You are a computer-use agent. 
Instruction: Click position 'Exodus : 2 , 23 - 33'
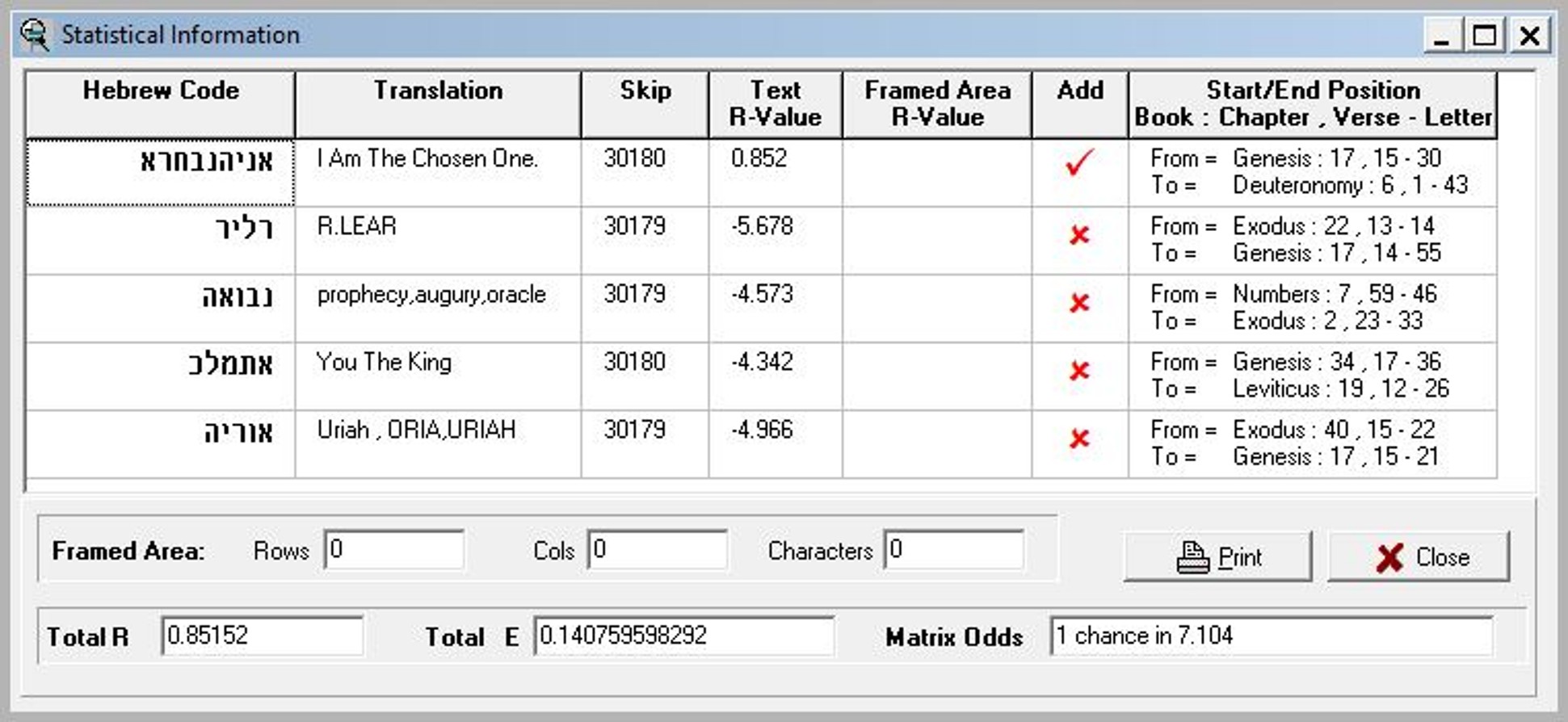point(1327,321)
